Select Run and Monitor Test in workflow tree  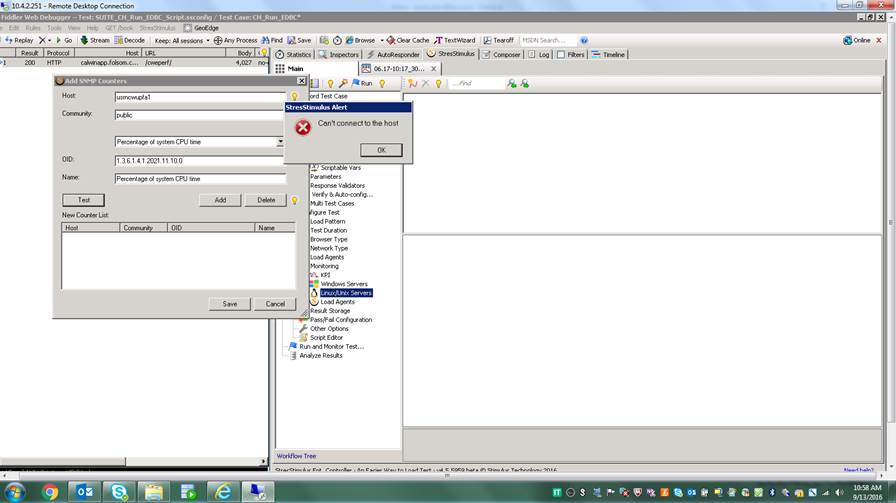point(331,346)
